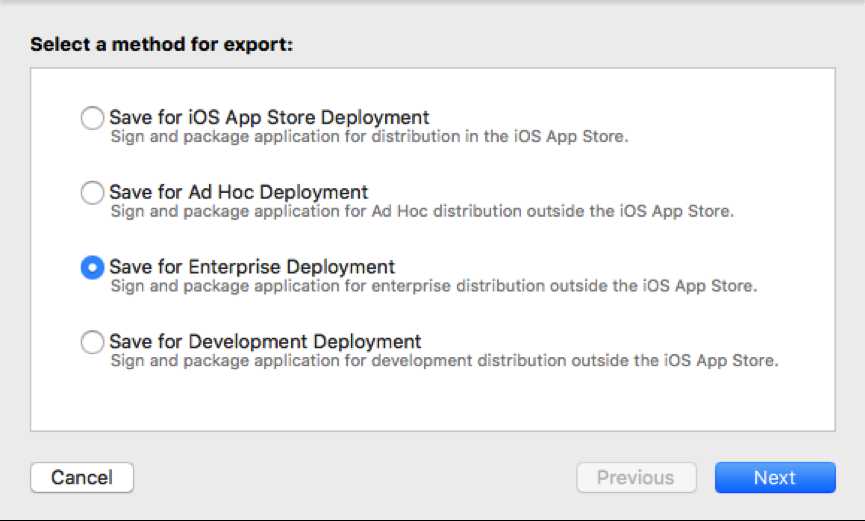Pick Save for Development Deployment radio button

pos(92,342)
